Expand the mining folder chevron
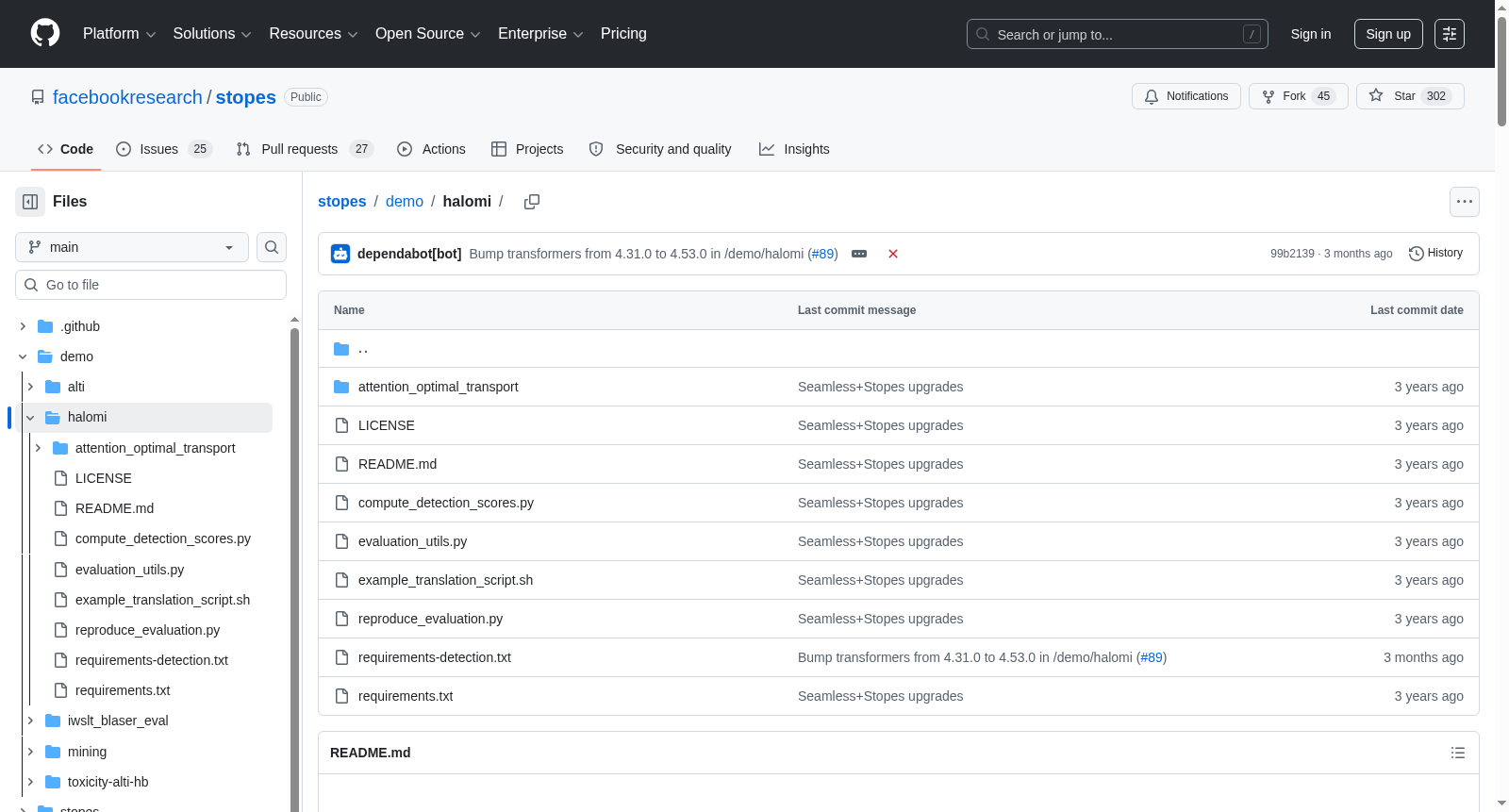Screen dimensions: 1509x812 coord(30,752)
